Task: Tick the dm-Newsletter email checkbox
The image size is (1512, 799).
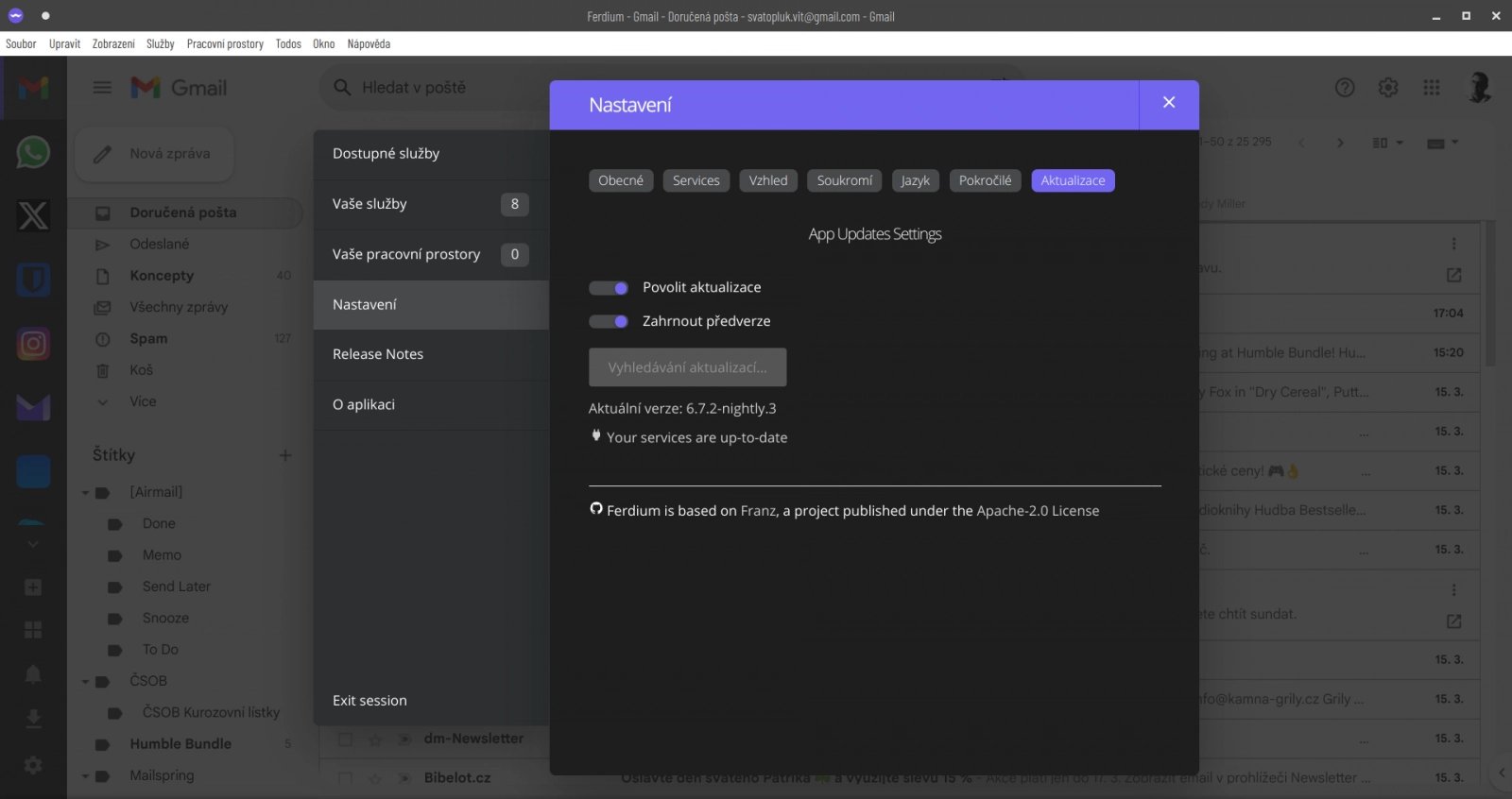Action: pyautogui.click(x=345, y=739)
